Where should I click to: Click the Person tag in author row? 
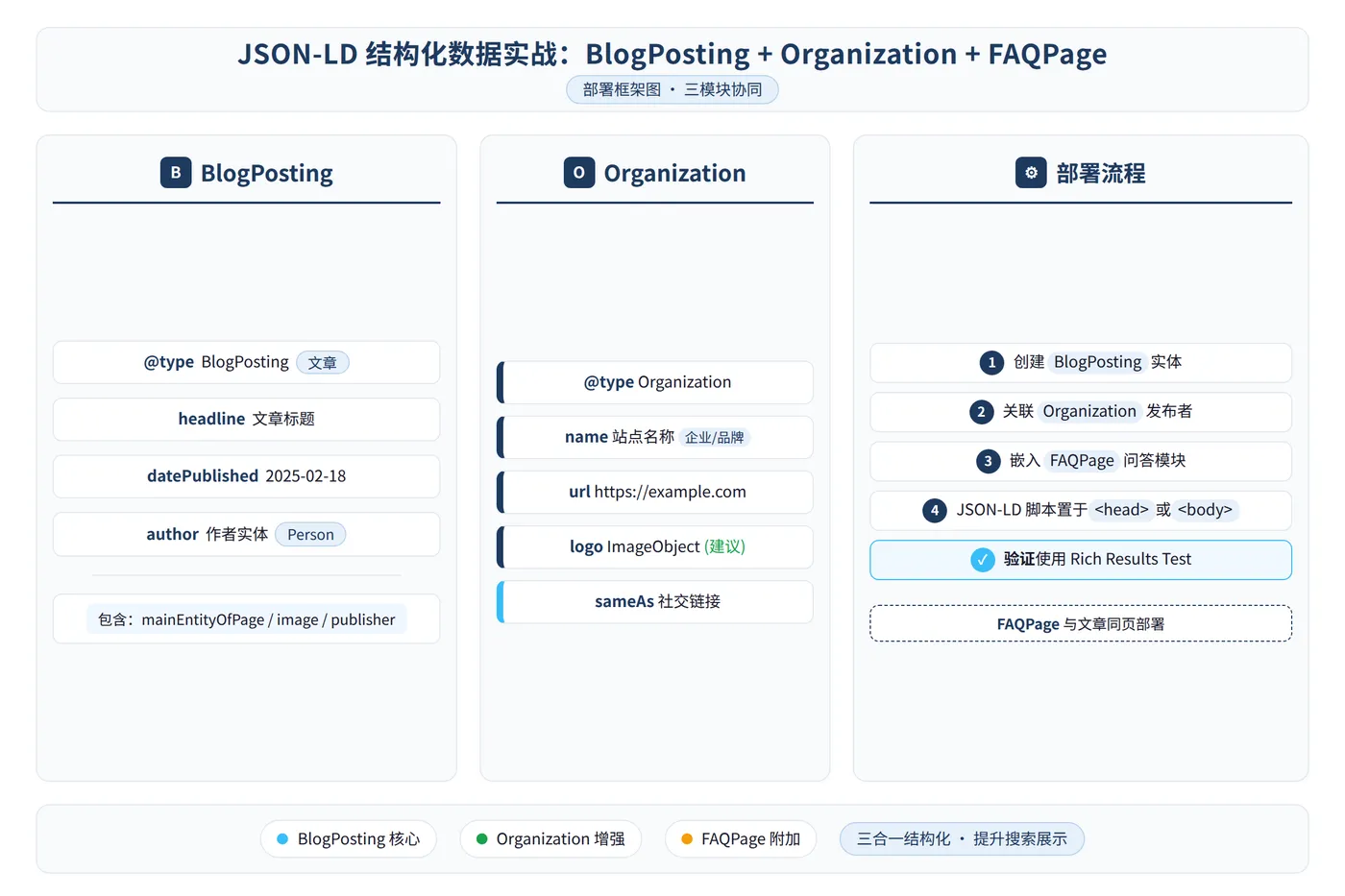(x=310, y=535)
